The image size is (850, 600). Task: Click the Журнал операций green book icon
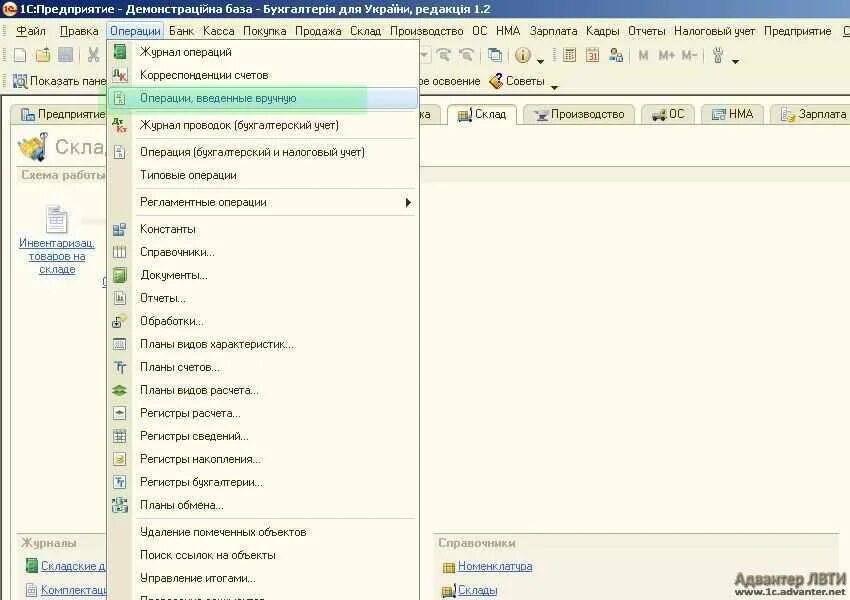[x=119, y=52]
